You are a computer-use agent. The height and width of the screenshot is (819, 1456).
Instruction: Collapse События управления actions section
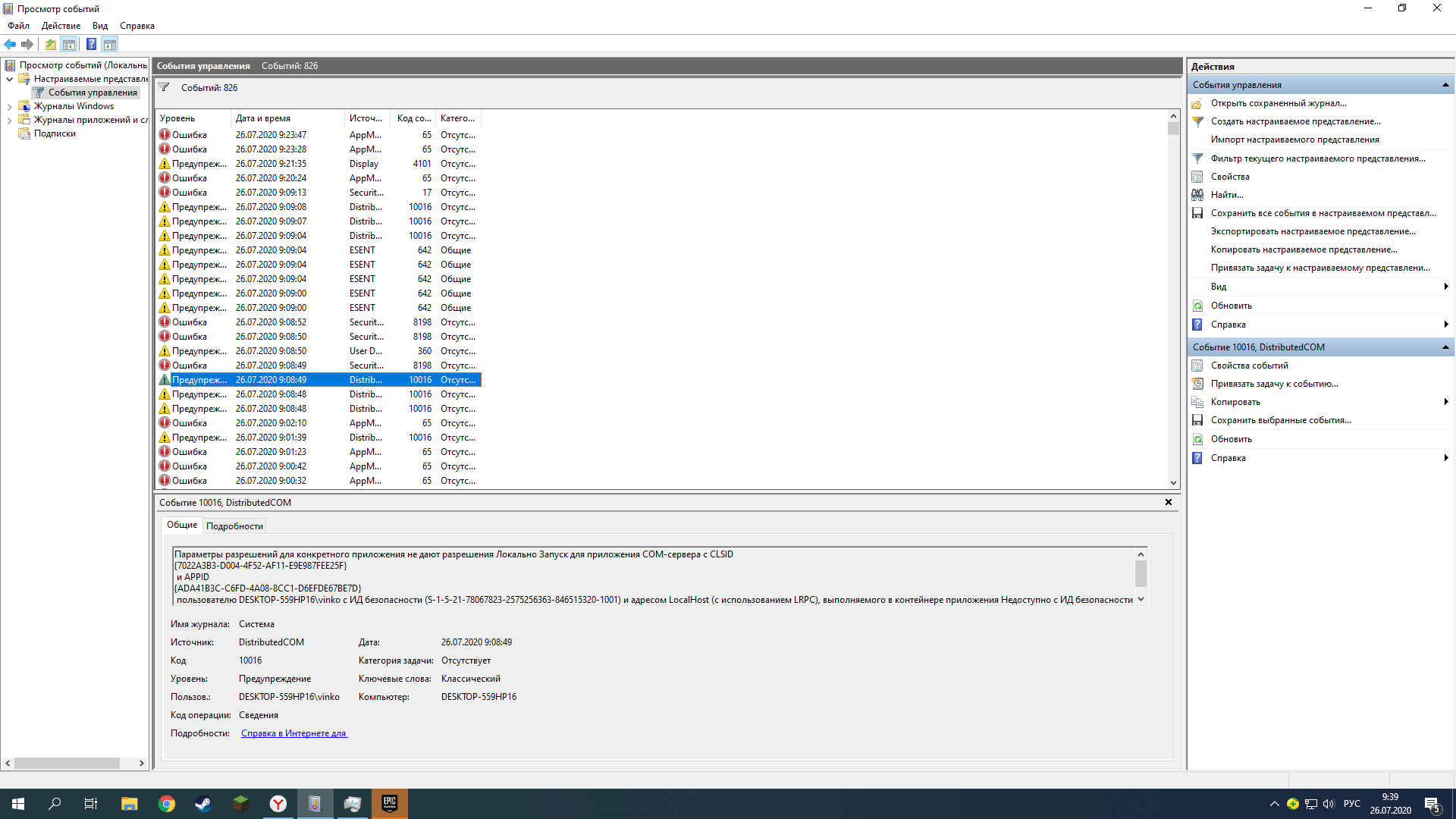(x=1445, y=85)
